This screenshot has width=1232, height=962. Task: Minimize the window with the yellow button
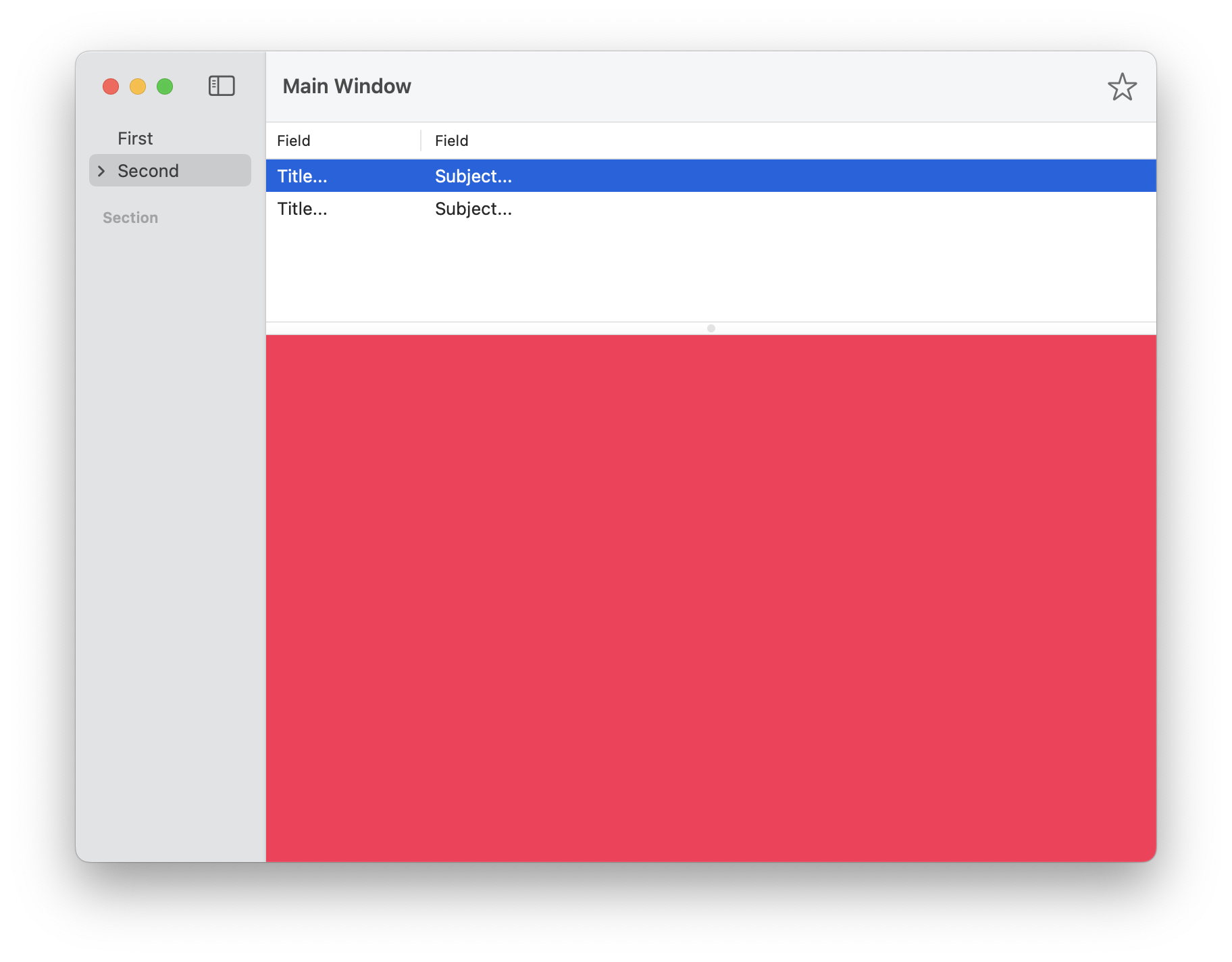click(x=138, y=86)
